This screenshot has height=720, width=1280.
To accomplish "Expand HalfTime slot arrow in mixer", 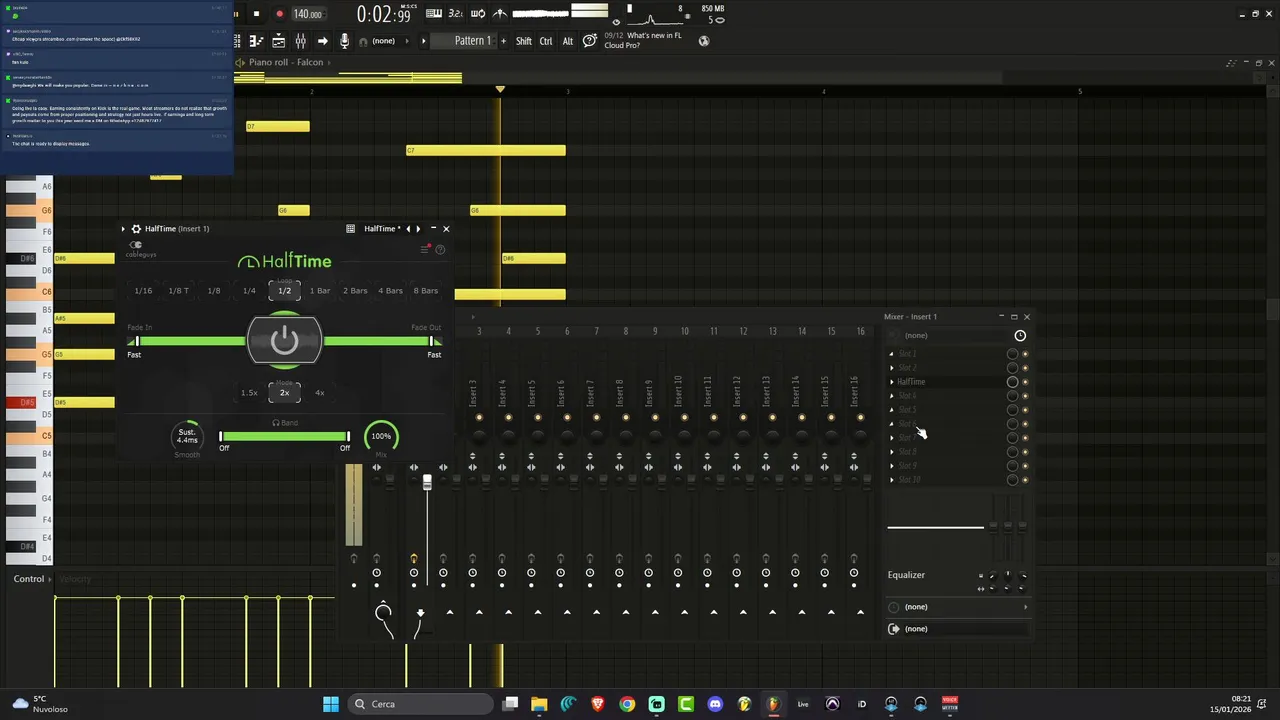I will (x=892, y=382).
